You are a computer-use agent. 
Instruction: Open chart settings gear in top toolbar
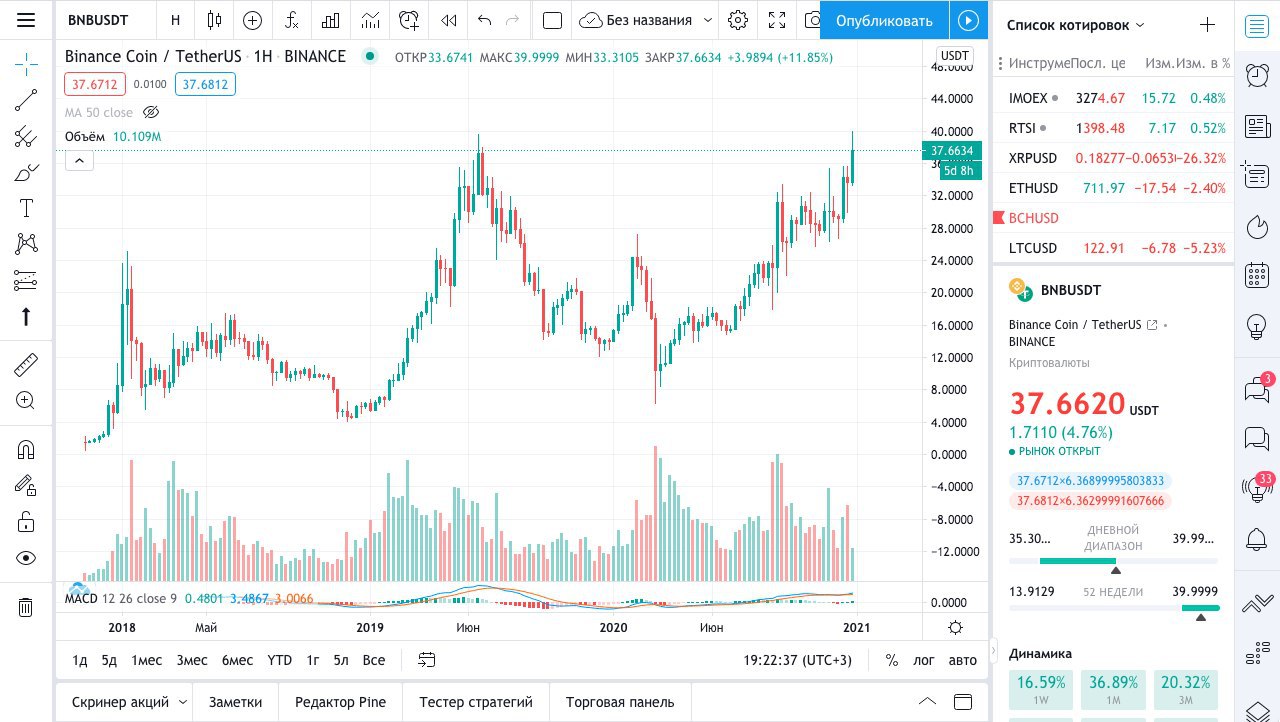point(738,20)
